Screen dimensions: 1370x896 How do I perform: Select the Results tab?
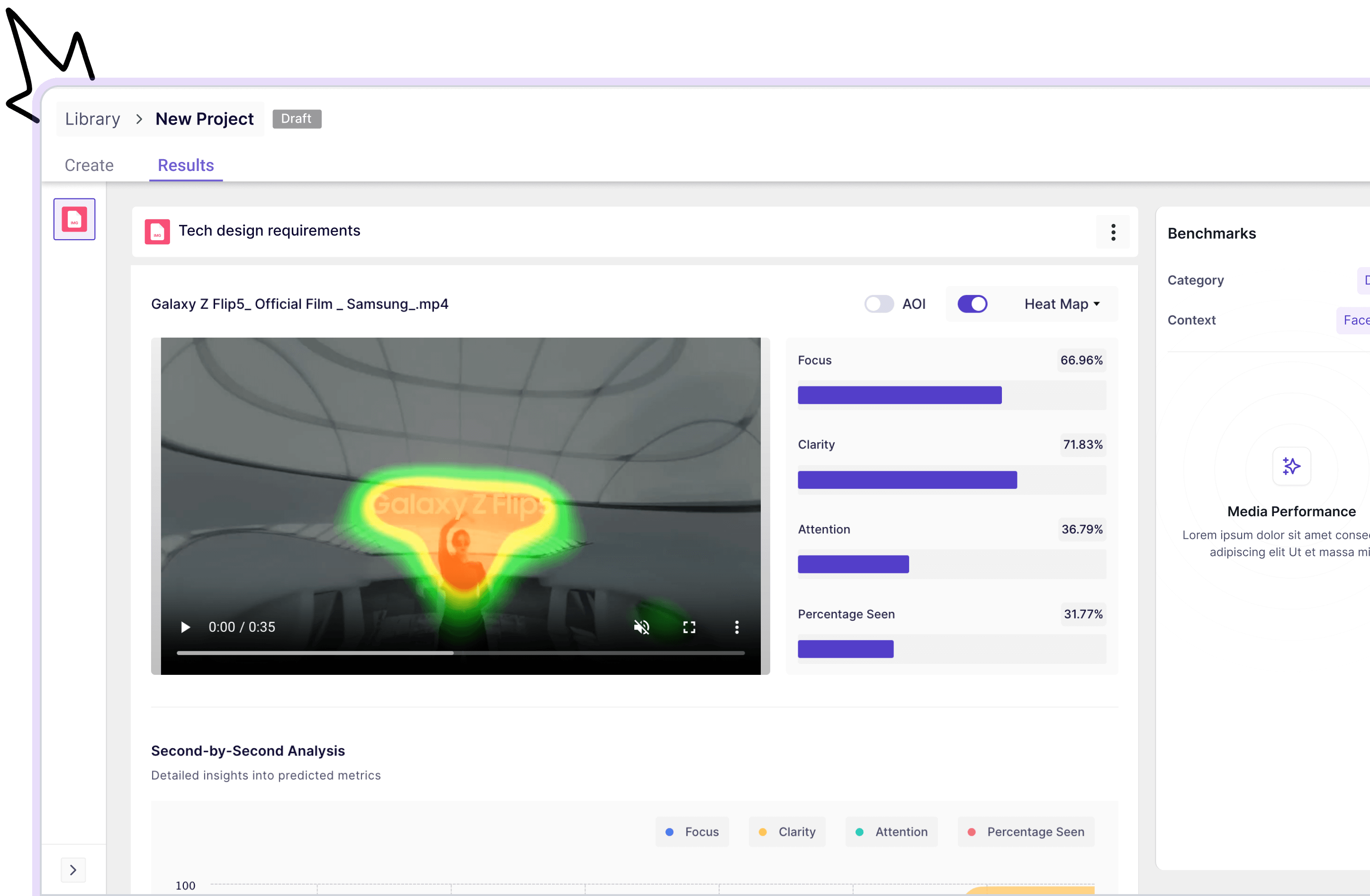tap(186, 165)
